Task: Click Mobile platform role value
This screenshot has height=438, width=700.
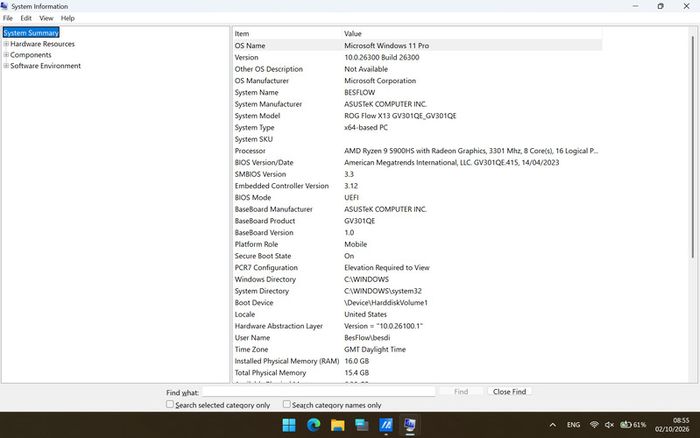Action: (x=356, y=244)
